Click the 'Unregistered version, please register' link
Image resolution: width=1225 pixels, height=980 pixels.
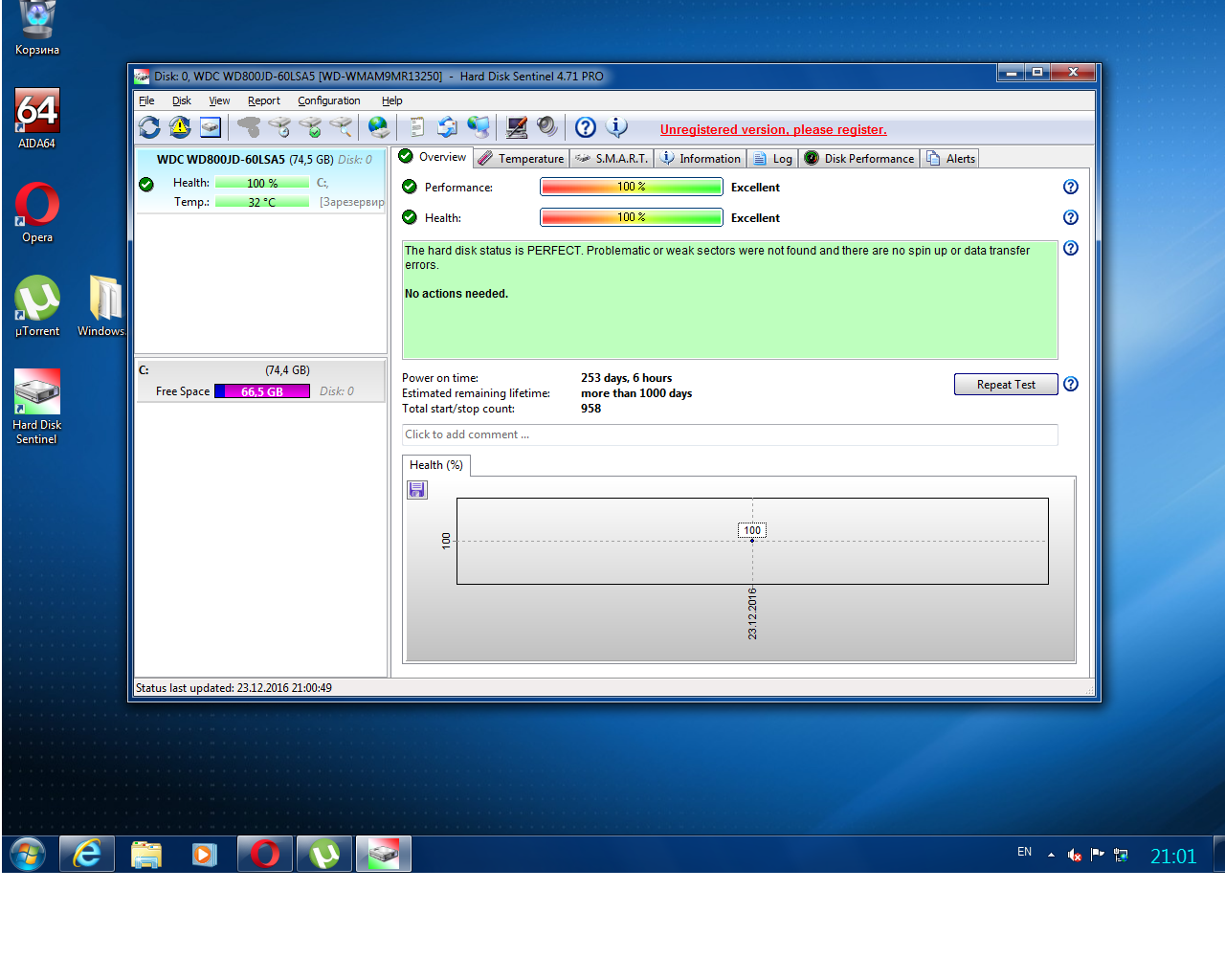click(x=773, y=130)
